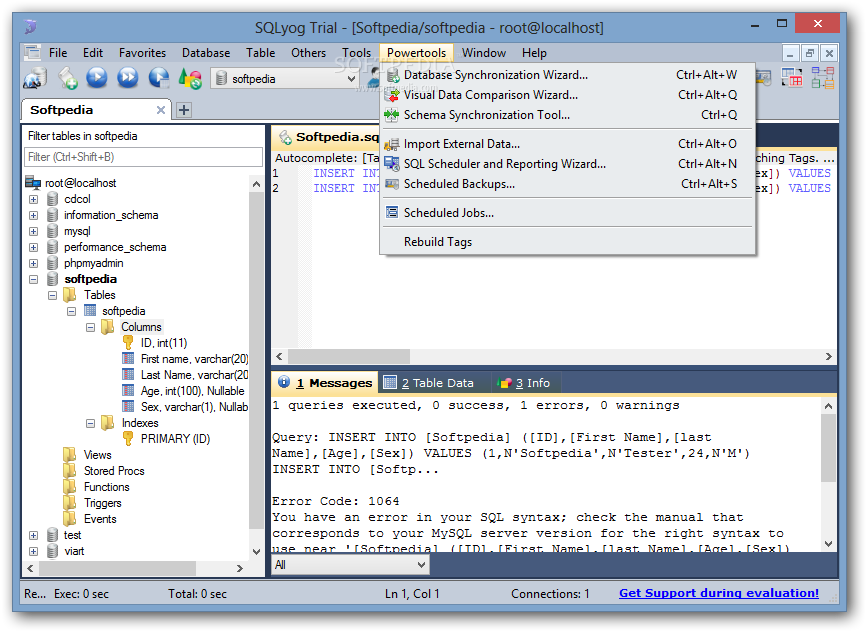
Task: Click the Age column table icon
Action: (128, 391)
